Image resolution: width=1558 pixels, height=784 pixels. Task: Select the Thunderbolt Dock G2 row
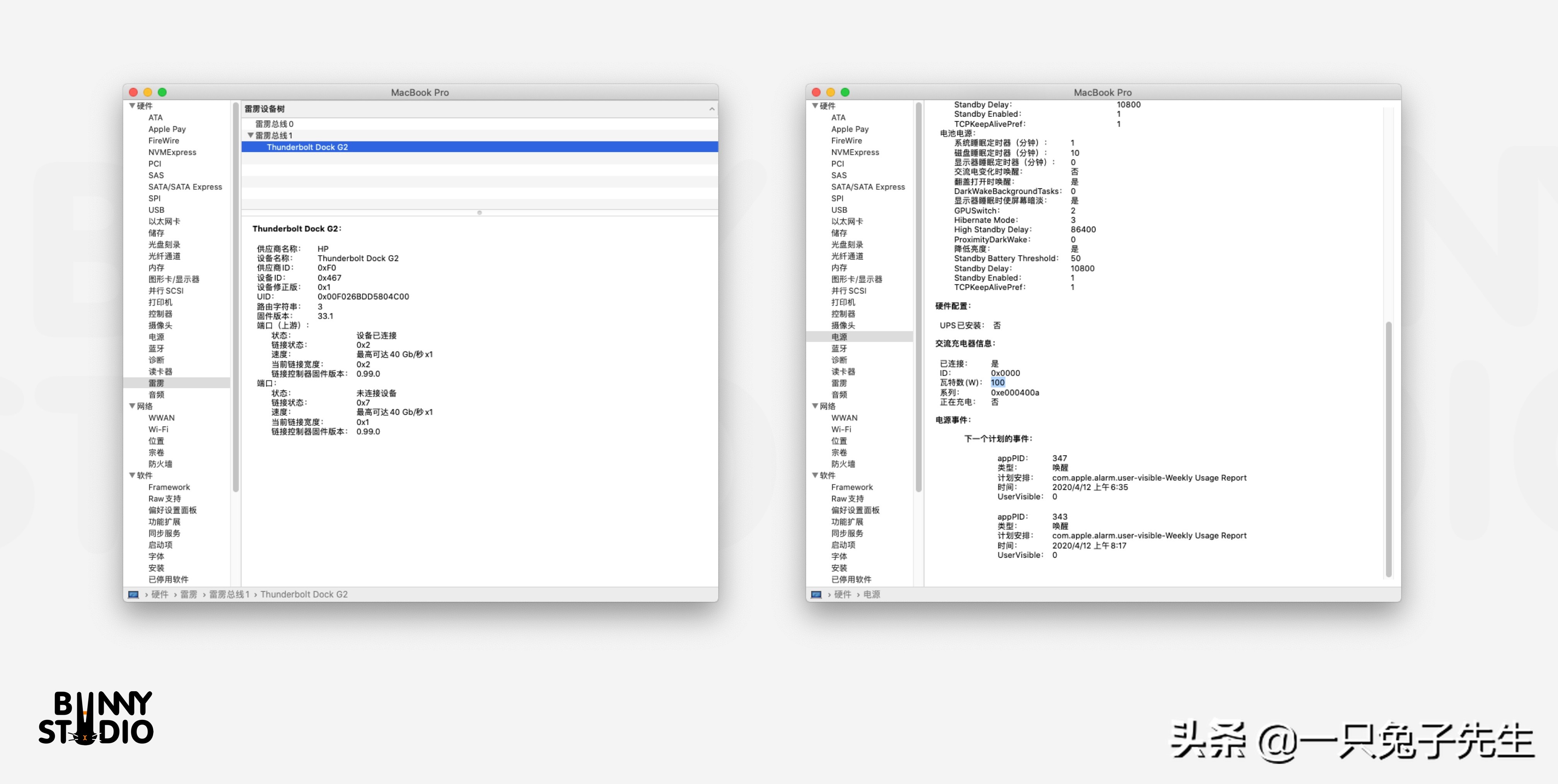(x=307, y=147)
